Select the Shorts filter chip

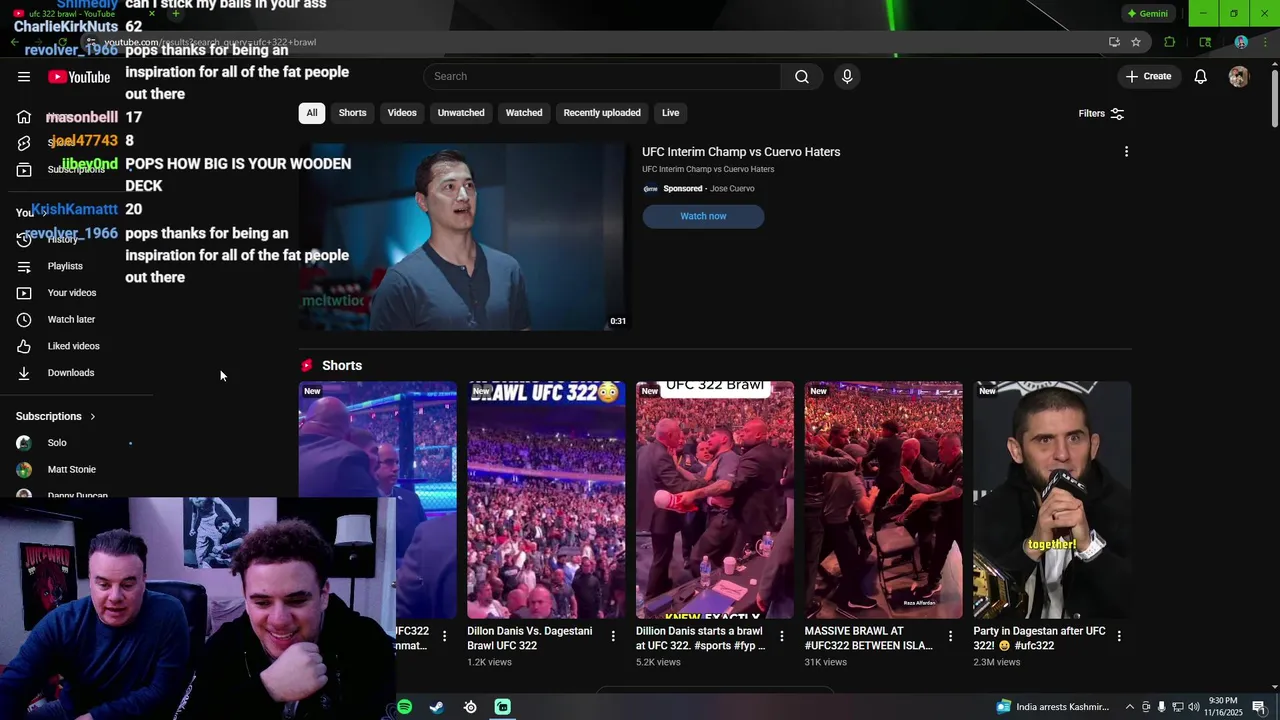352,113
